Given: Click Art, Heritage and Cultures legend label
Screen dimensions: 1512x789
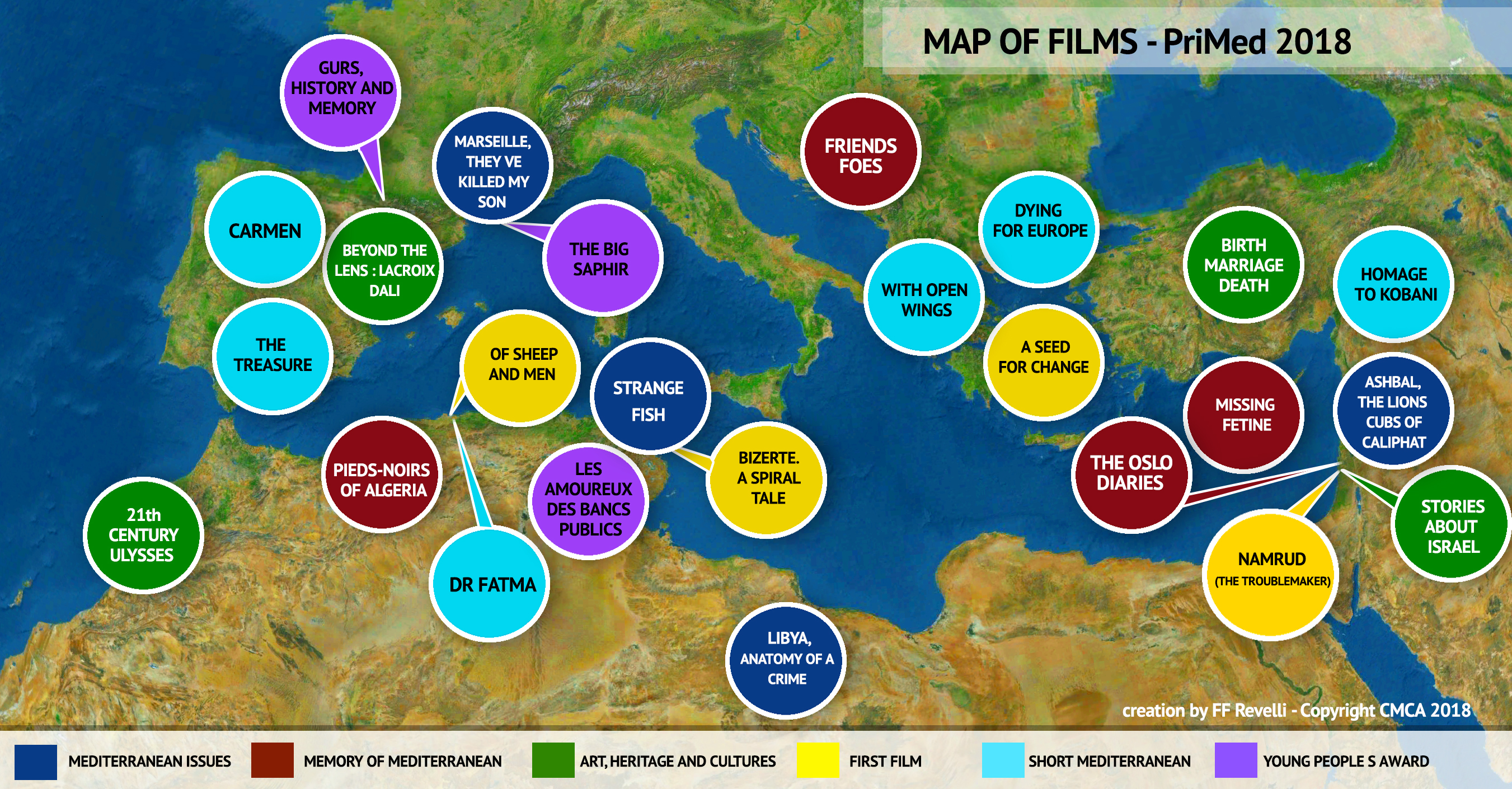Looking at the screenshot, I should click(x=677, y=762).
